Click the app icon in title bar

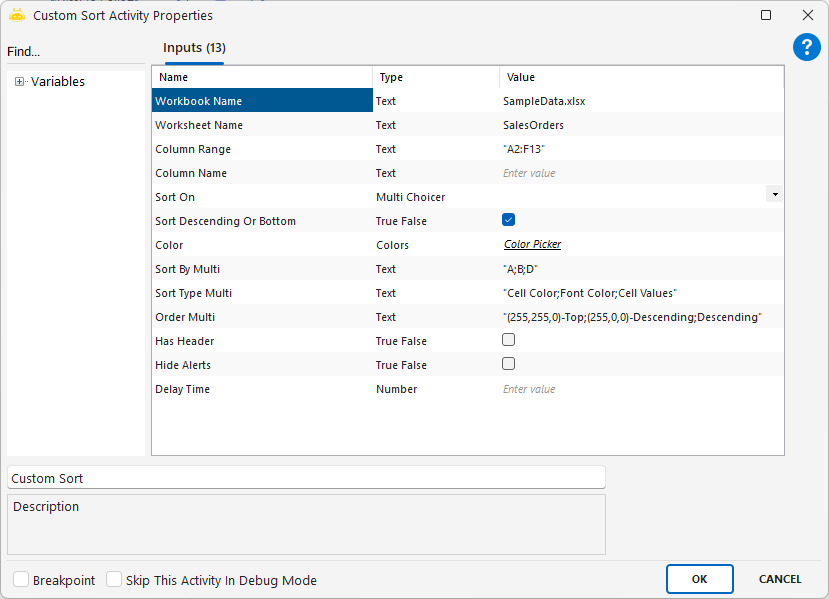pyautogui.click(x=16, y=15)
